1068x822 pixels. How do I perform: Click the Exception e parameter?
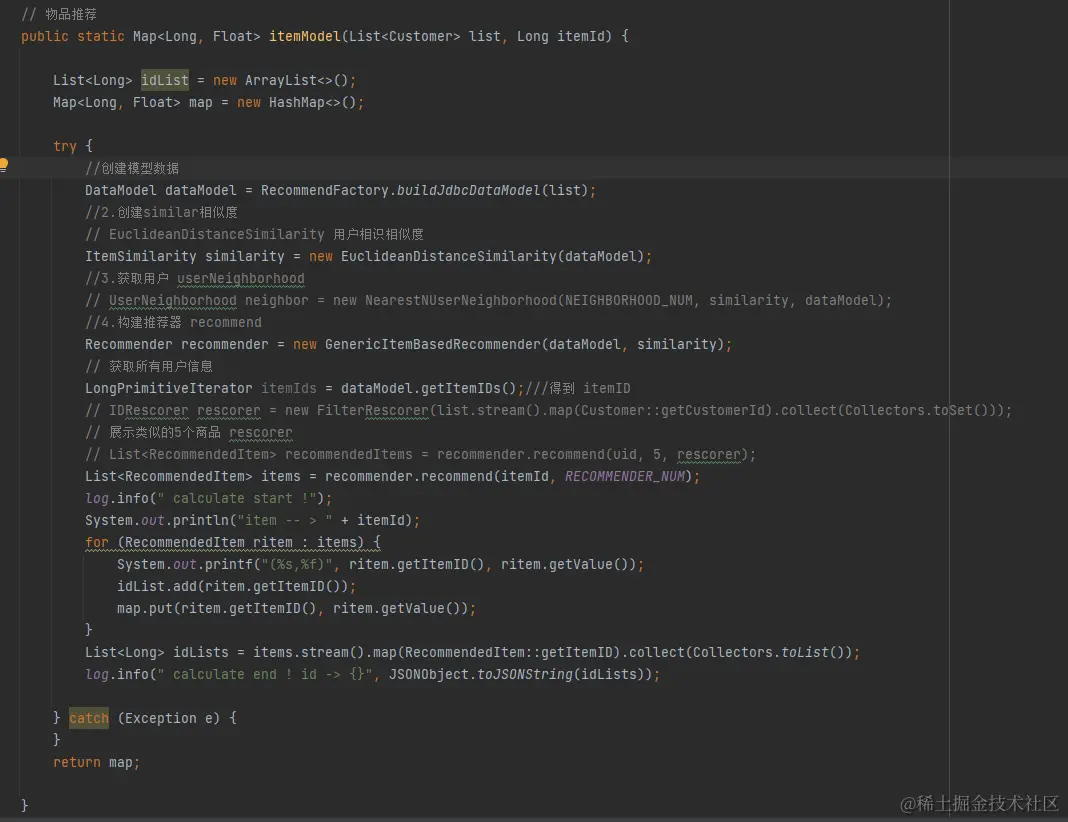click(168, 718)
